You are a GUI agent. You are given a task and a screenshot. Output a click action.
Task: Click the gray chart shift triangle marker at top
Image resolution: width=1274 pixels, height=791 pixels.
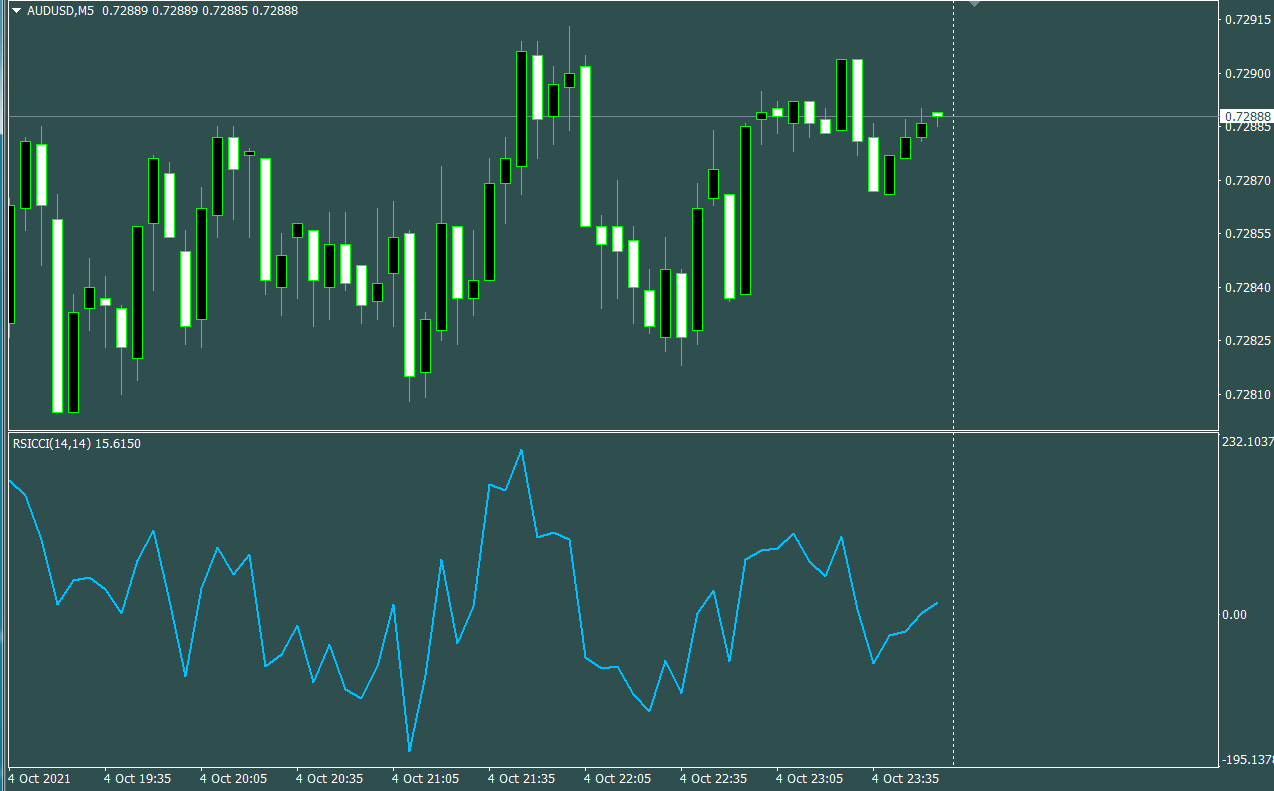click(975, 4)
